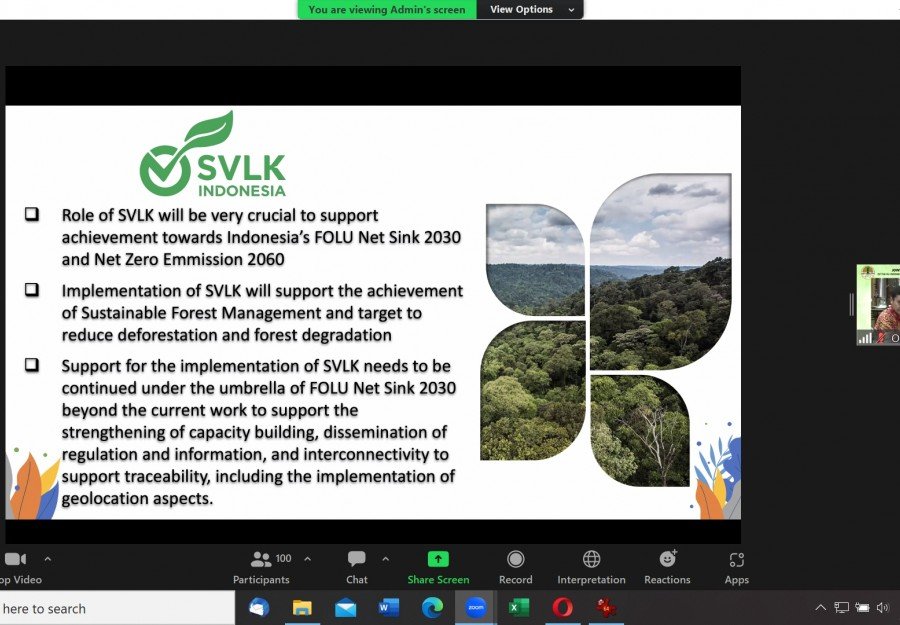900x625 pixels.
Task: Click the "Support for the implementation of SVLK" bullet
Action: point(259,432)
